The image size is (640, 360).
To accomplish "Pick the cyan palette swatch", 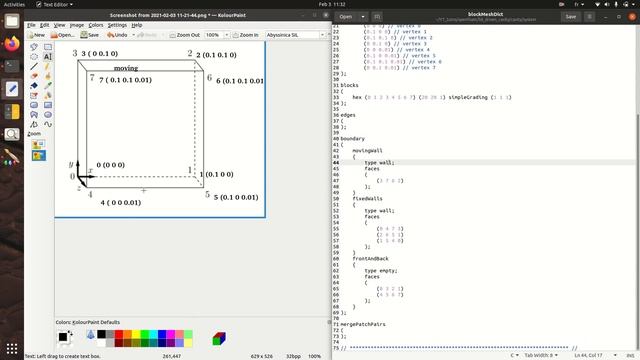I will (x=153, y=335).
